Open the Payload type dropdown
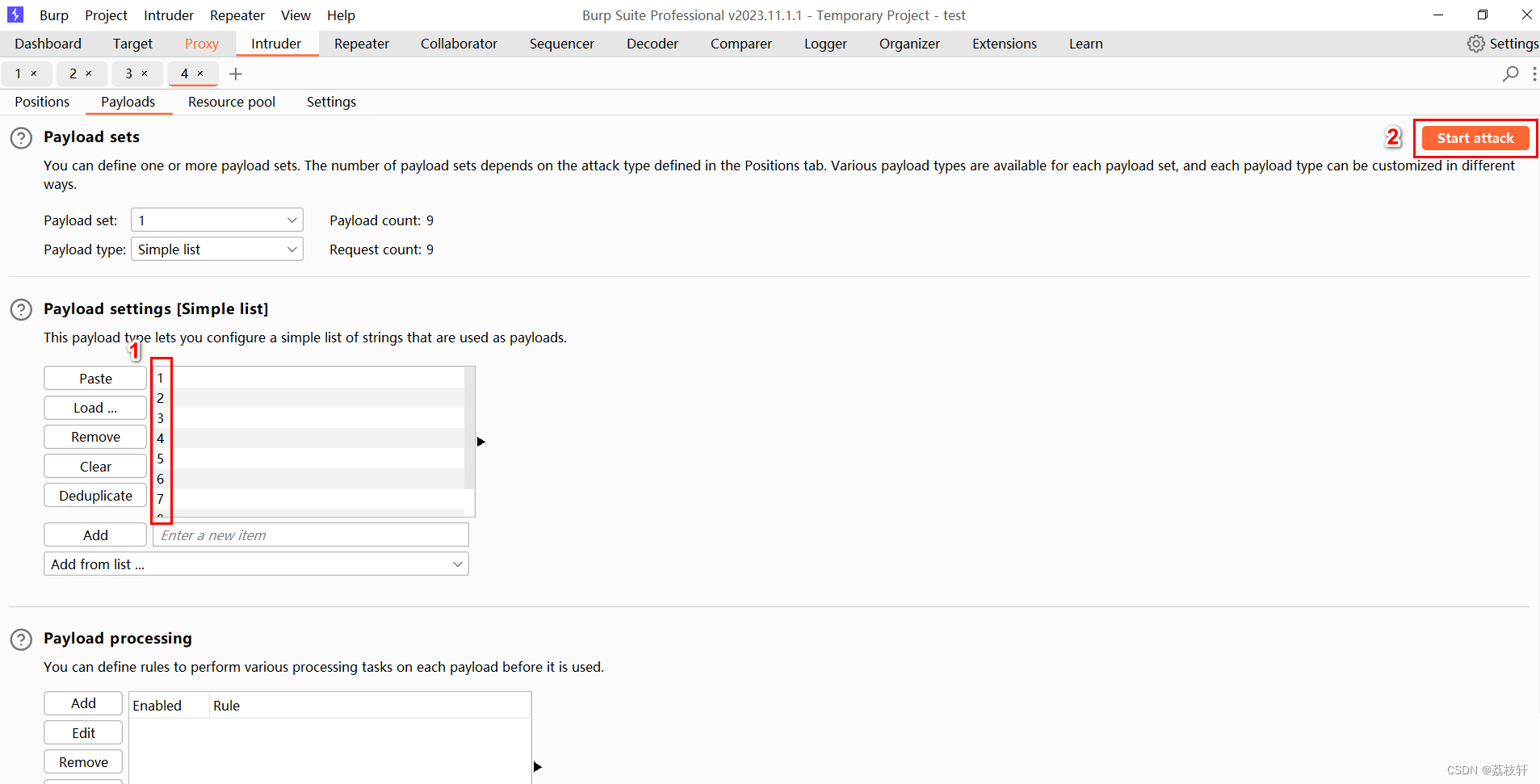Screen dimensions: 1540x784 pos(216,249)
